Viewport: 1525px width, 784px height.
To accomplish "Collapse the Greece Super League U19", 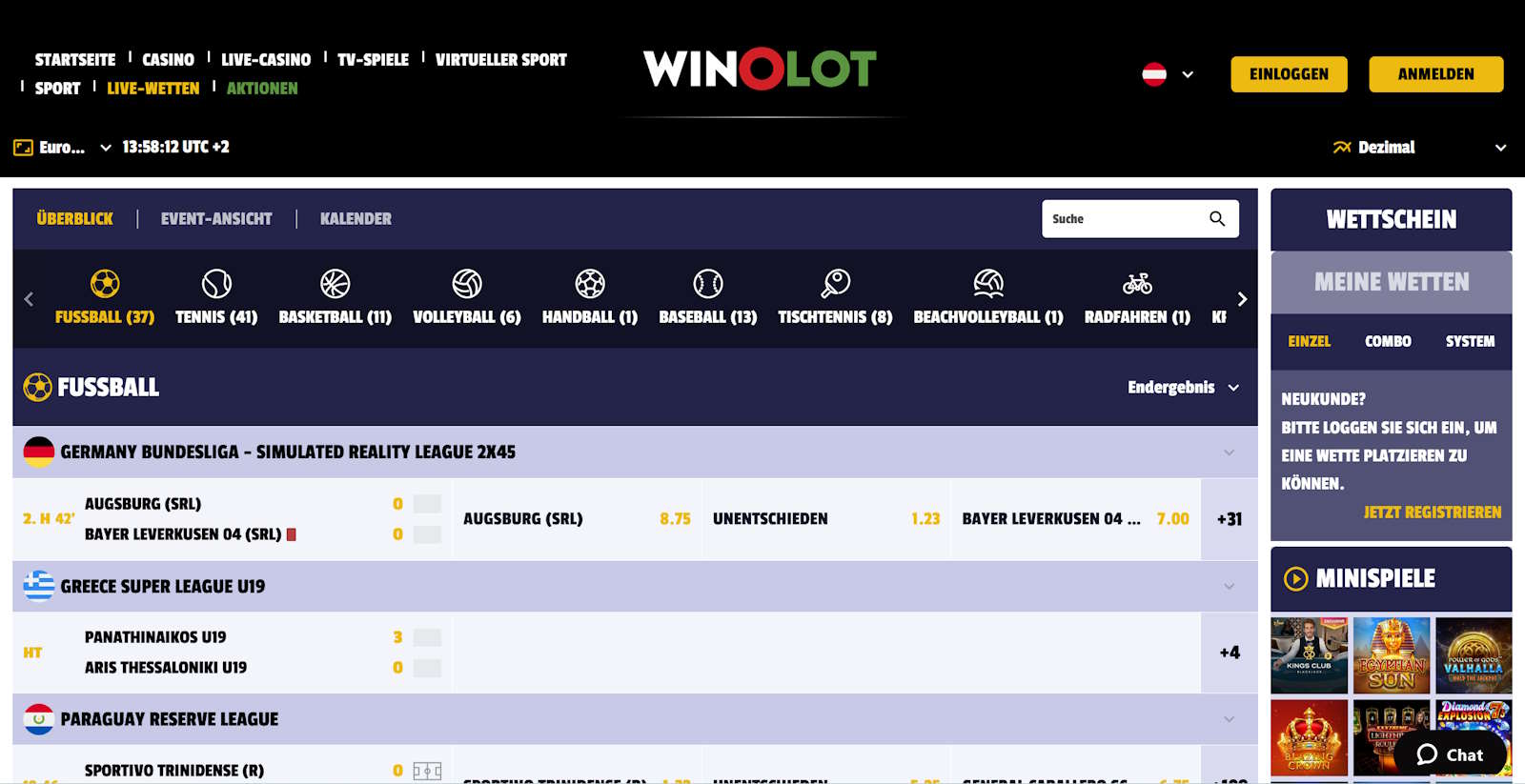I will [x=1229, y=586].
